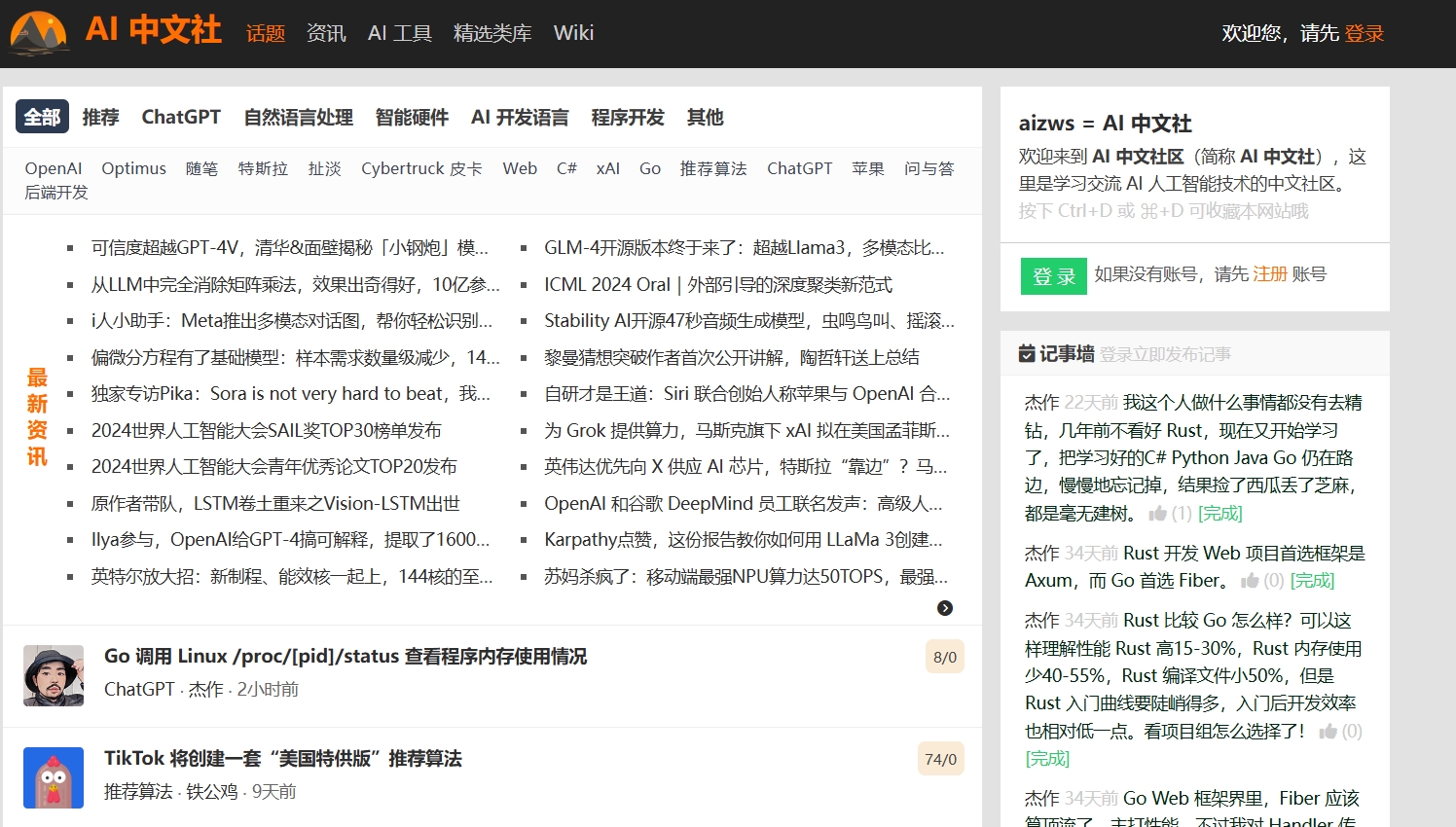Open news 可信度超越GPT-4V 清华&面壁

point(290,248)
